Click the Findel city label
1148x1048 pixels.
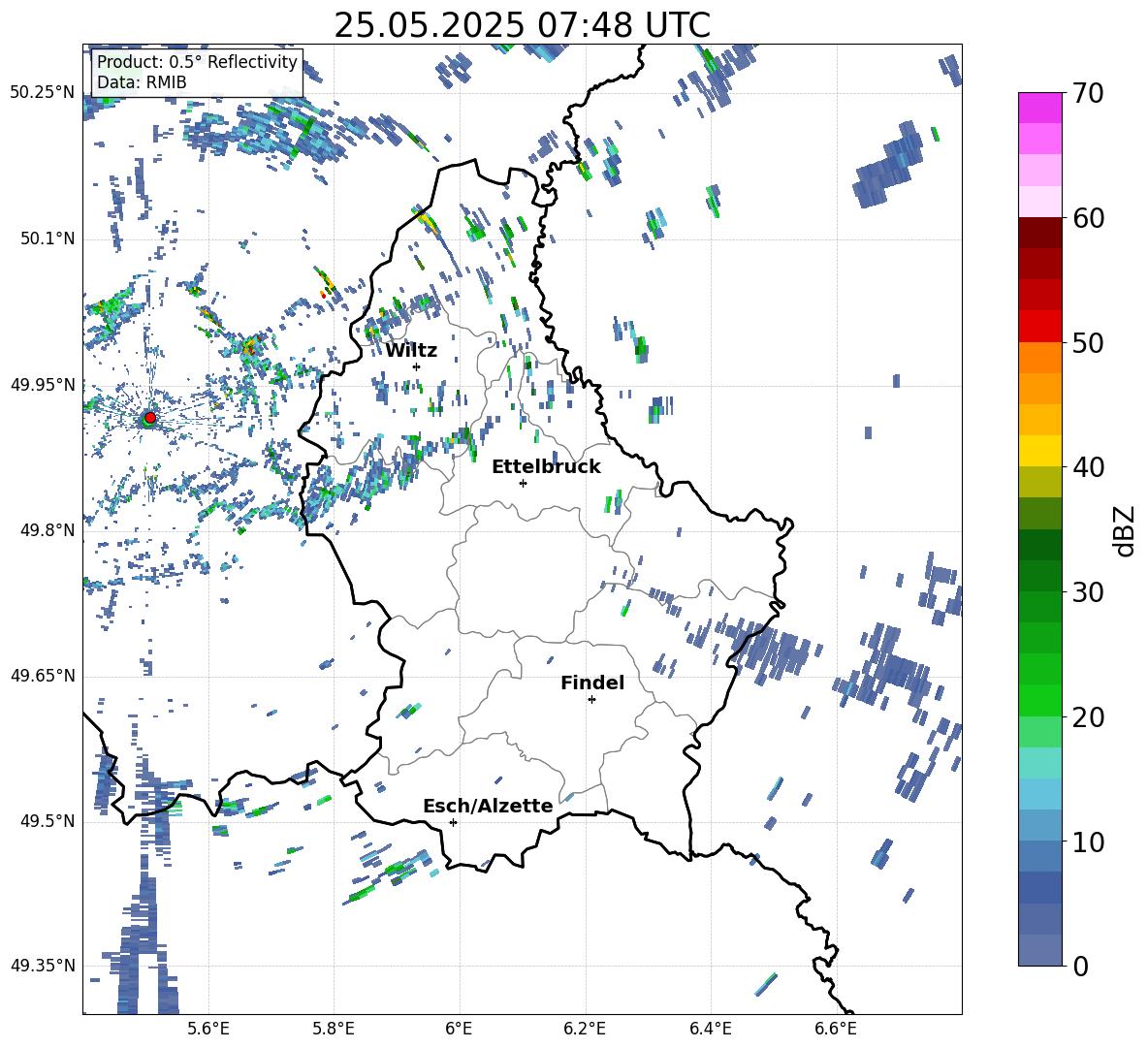(592, 683)
